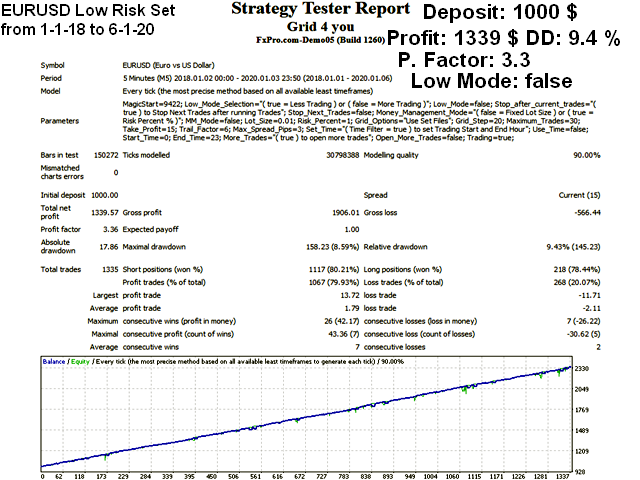Select consecutive wins value '26 (42.17)'

pyautogui.click(x=342, y=321)
